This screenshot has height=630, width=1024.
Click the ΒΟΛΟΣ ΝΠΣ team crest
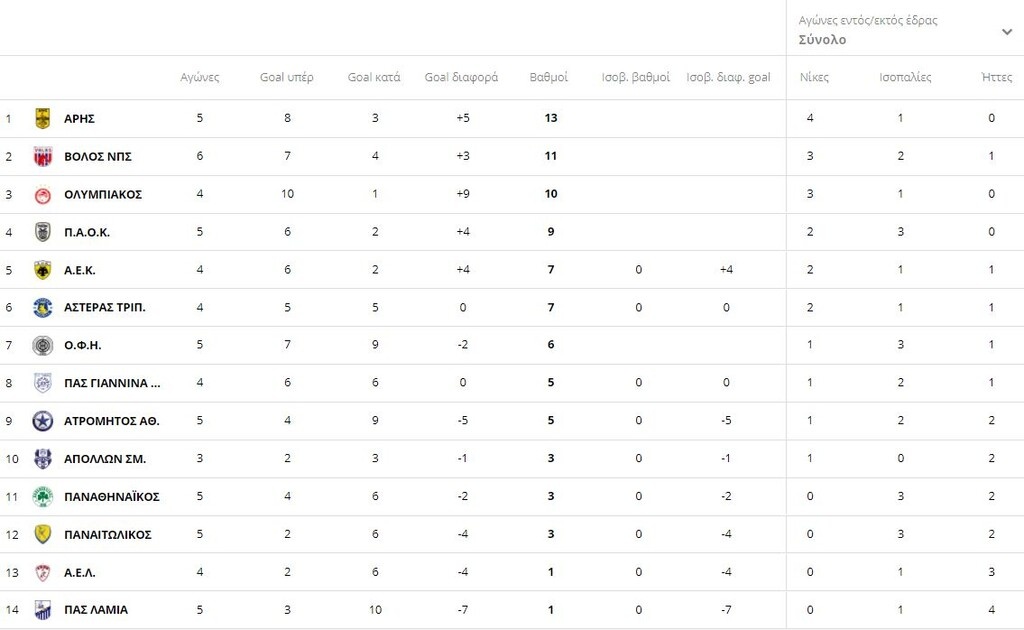[x=42, y=156]
